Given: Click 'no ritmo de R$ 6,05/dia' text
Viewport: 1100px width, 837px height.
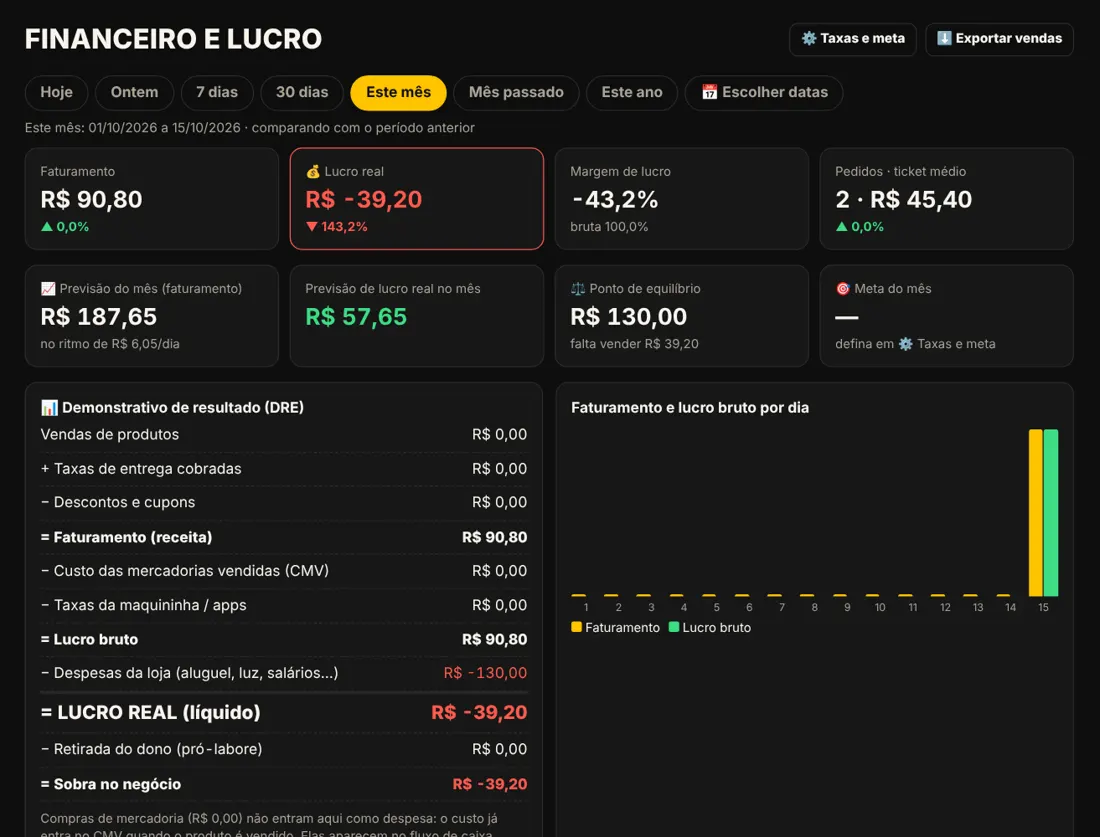Looking at the screenshot, I should (110, 344).
